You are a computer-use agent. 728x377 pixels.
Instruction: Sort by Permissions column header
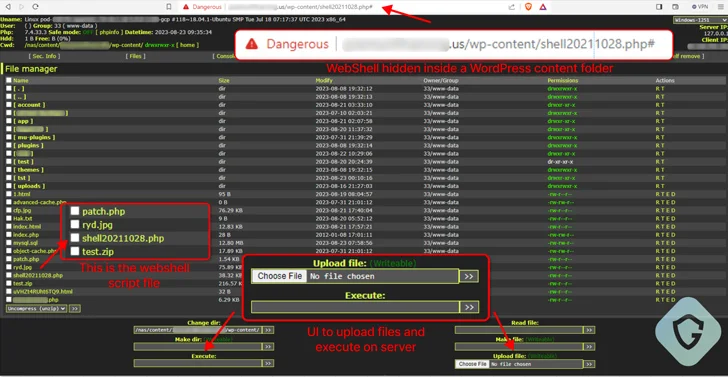[x=563, y=80]
